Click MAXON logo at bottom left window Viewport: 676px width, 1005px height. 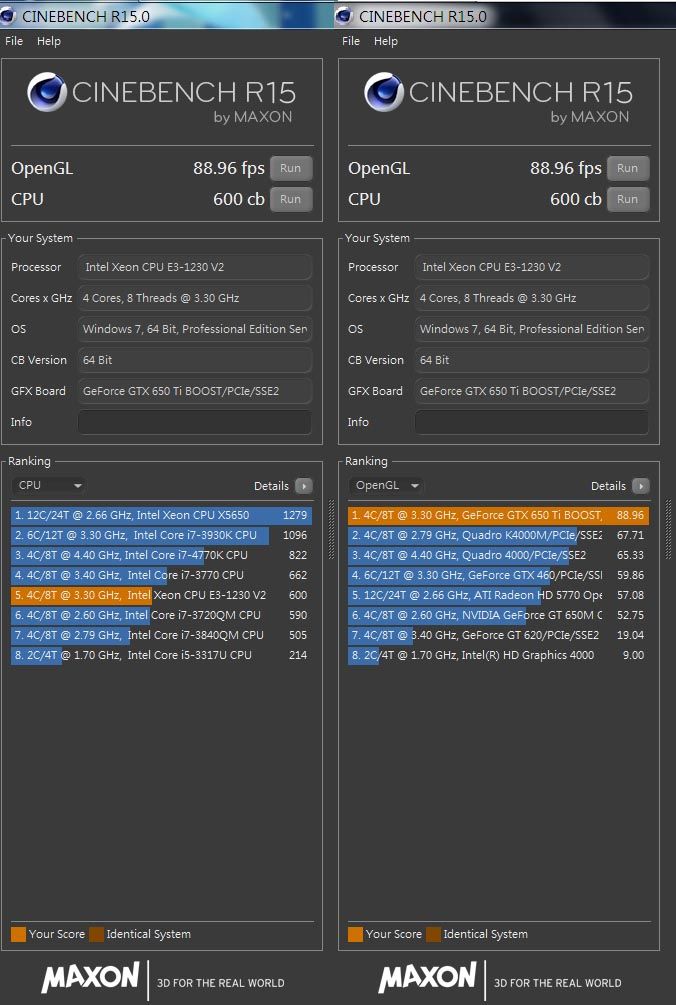(x=90, y=977)
